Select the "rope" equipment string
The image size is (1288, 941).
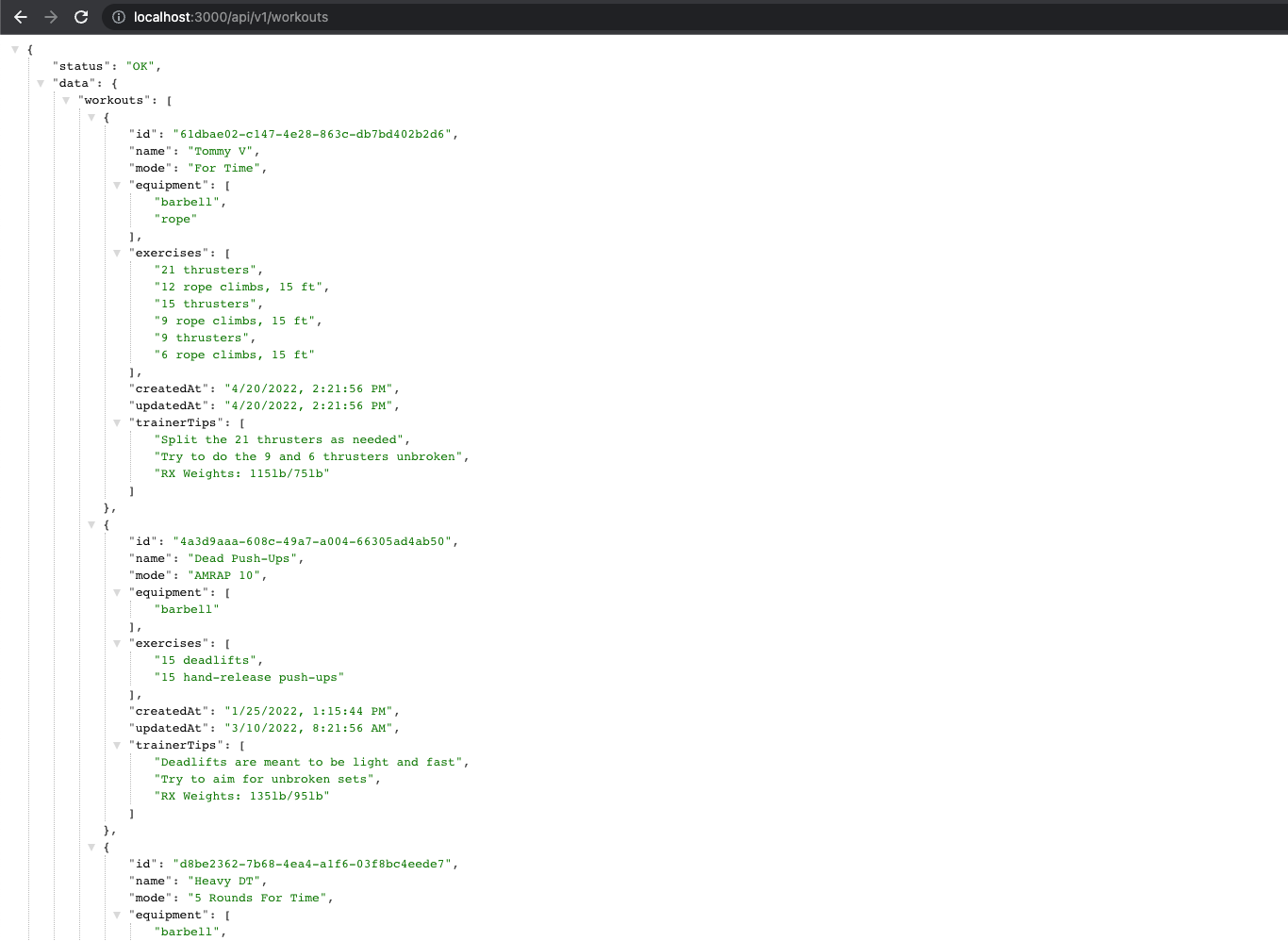point(175,219)
